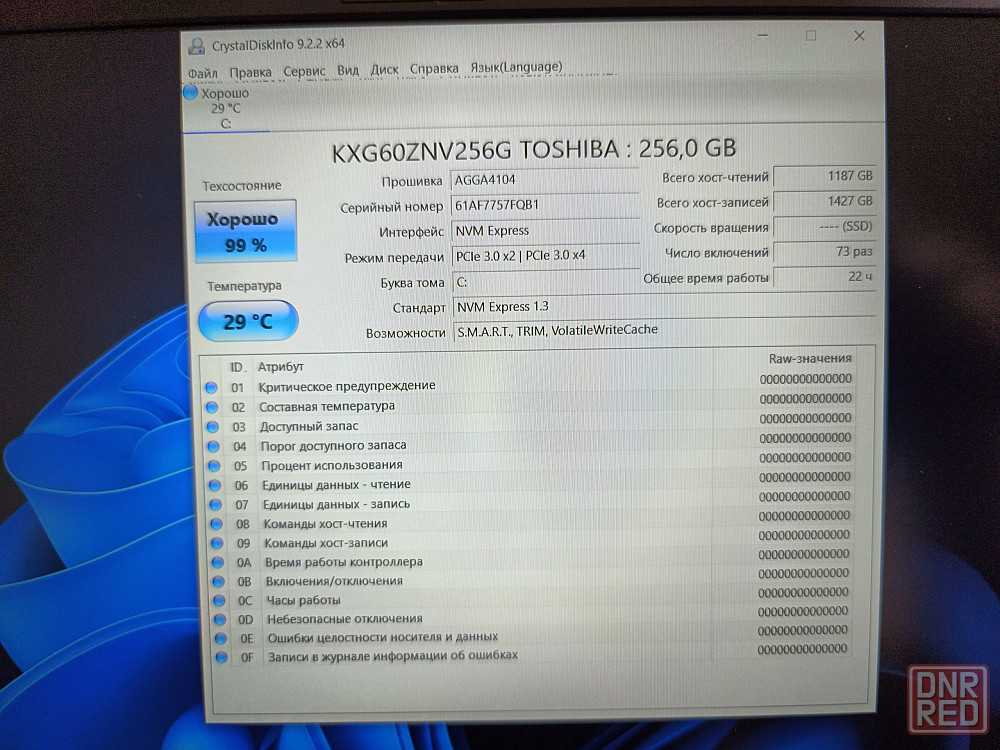Select the Часы работы attribute text
This screenshot has width=1000, height=750.
pyautogui.click(x=304, y=600)
